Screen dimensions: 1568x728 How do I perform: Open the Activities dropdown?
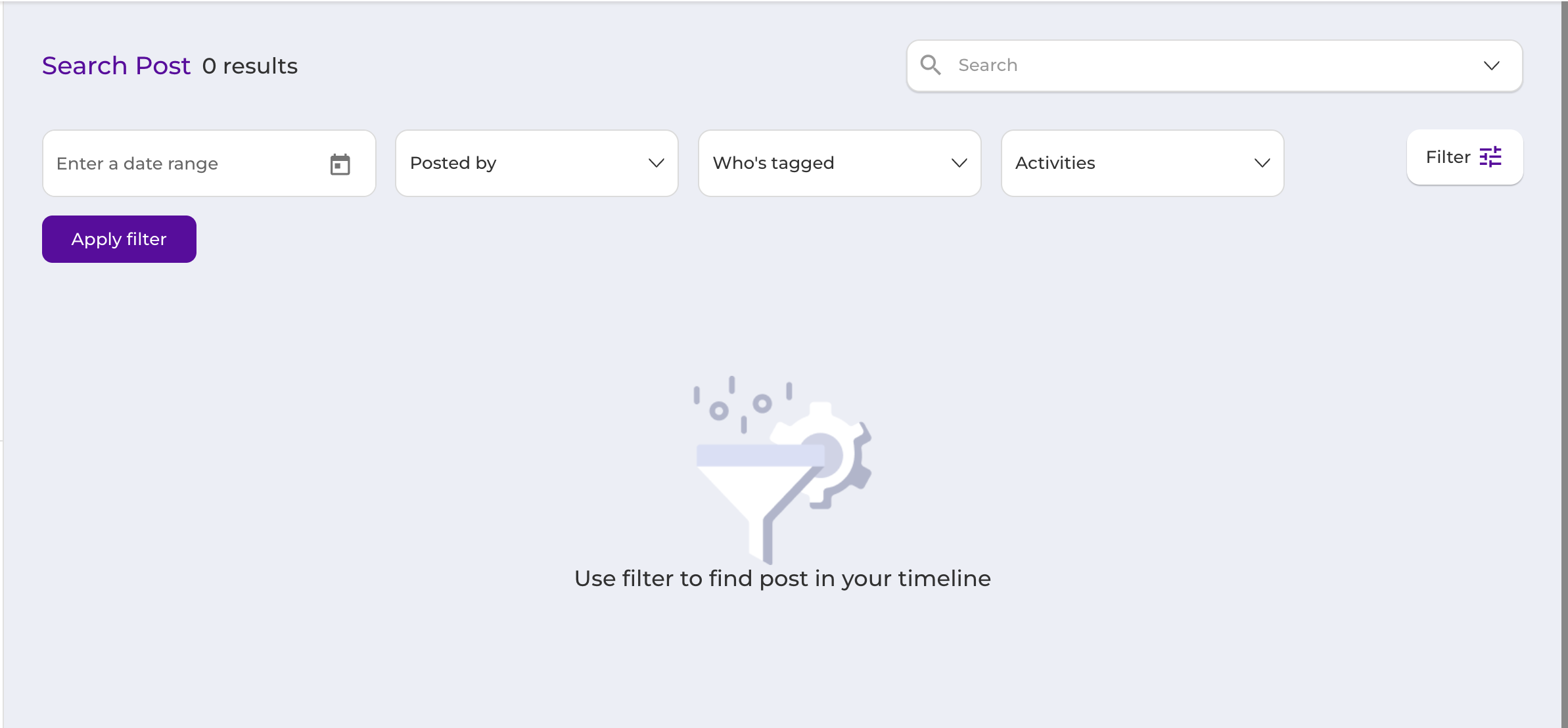click(x=1143, y=163)
